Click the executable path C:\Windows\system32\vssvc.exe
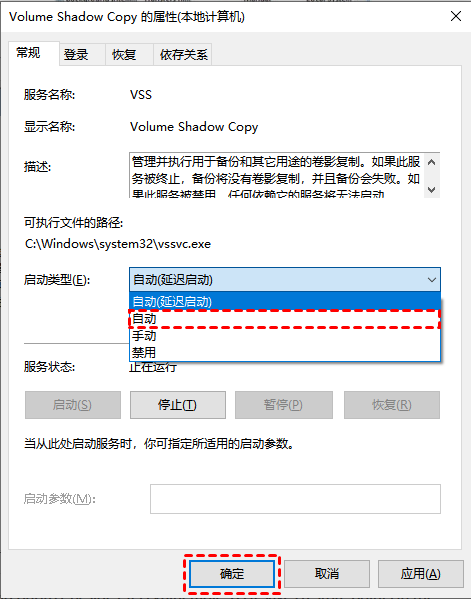The height and width of the screenshot is (599, 471). click(118, 244)
